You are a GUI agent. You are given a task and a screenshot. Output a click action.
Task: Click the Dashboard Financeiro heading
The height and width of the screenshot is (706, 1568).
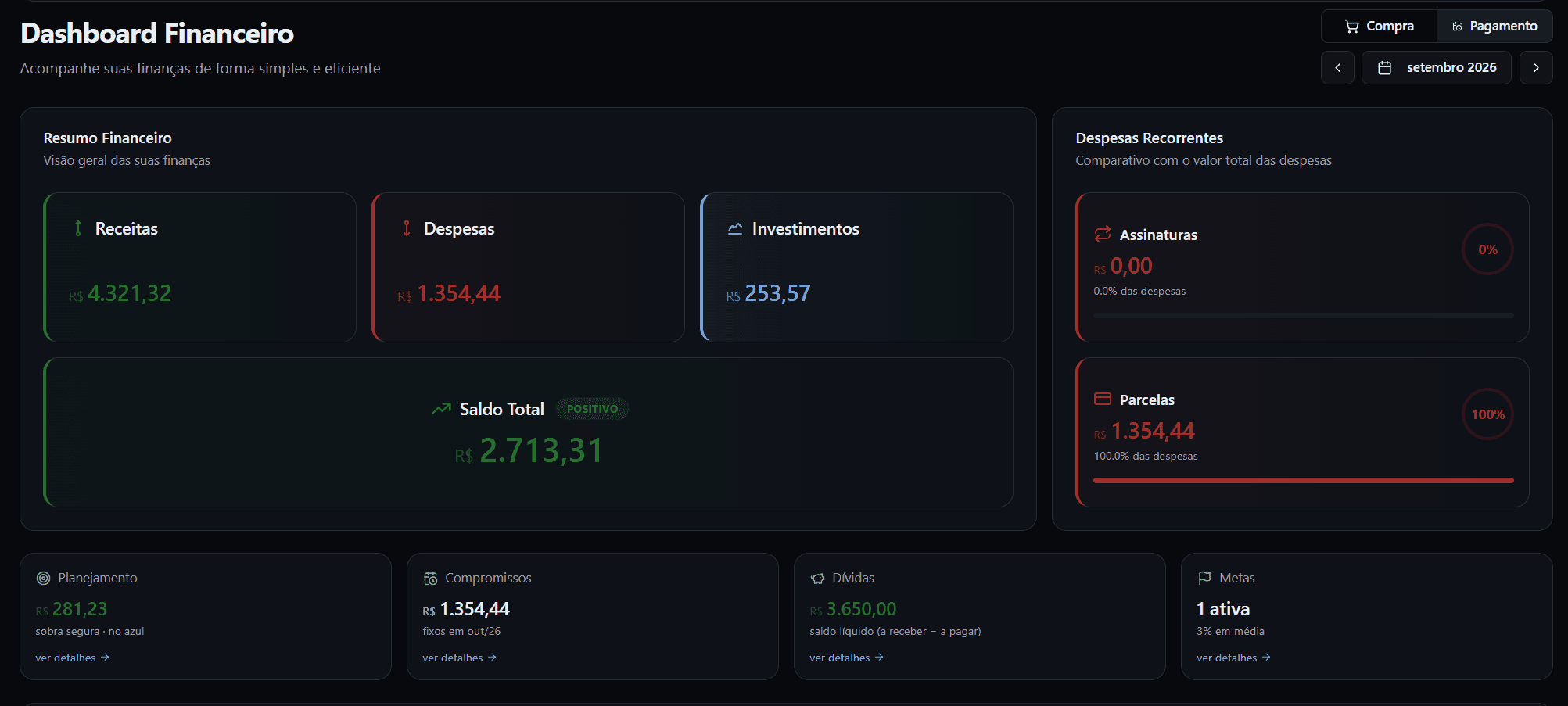[x=157, y=33]
